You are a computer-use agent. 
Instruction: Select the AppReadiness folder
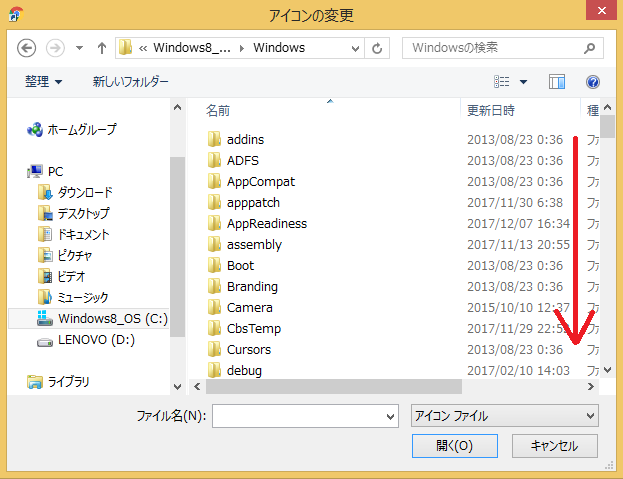click(257, 224)
